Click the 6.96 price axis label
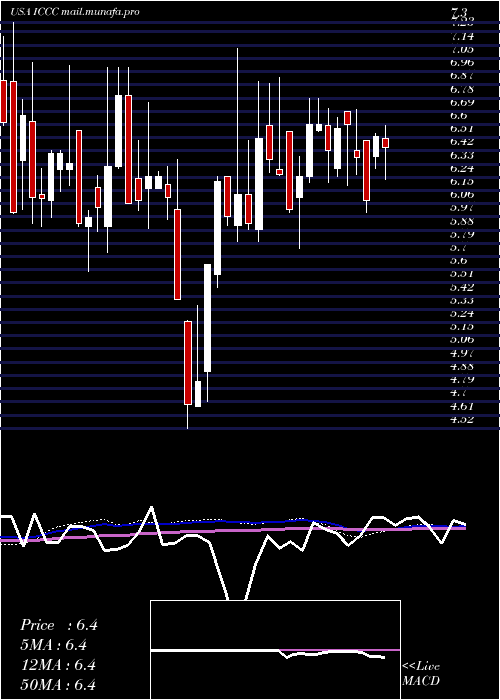Viewport: 500px width, 700px height. coord(462,62)
